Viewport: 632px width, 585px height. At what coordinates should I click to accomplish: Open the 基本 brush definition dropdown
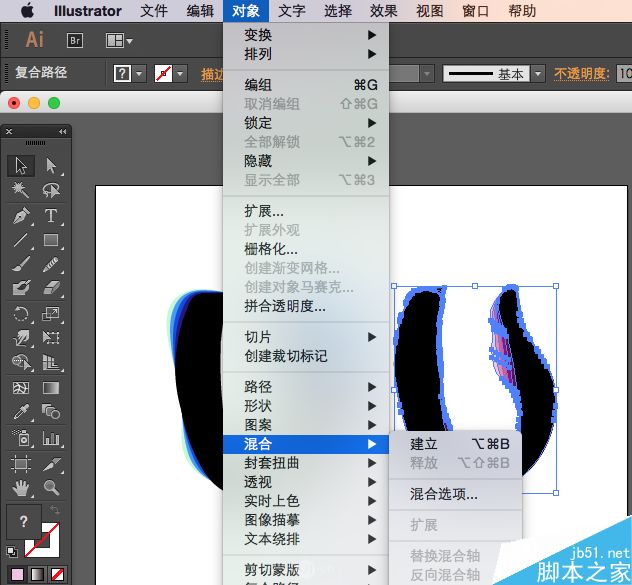(538, 74)
